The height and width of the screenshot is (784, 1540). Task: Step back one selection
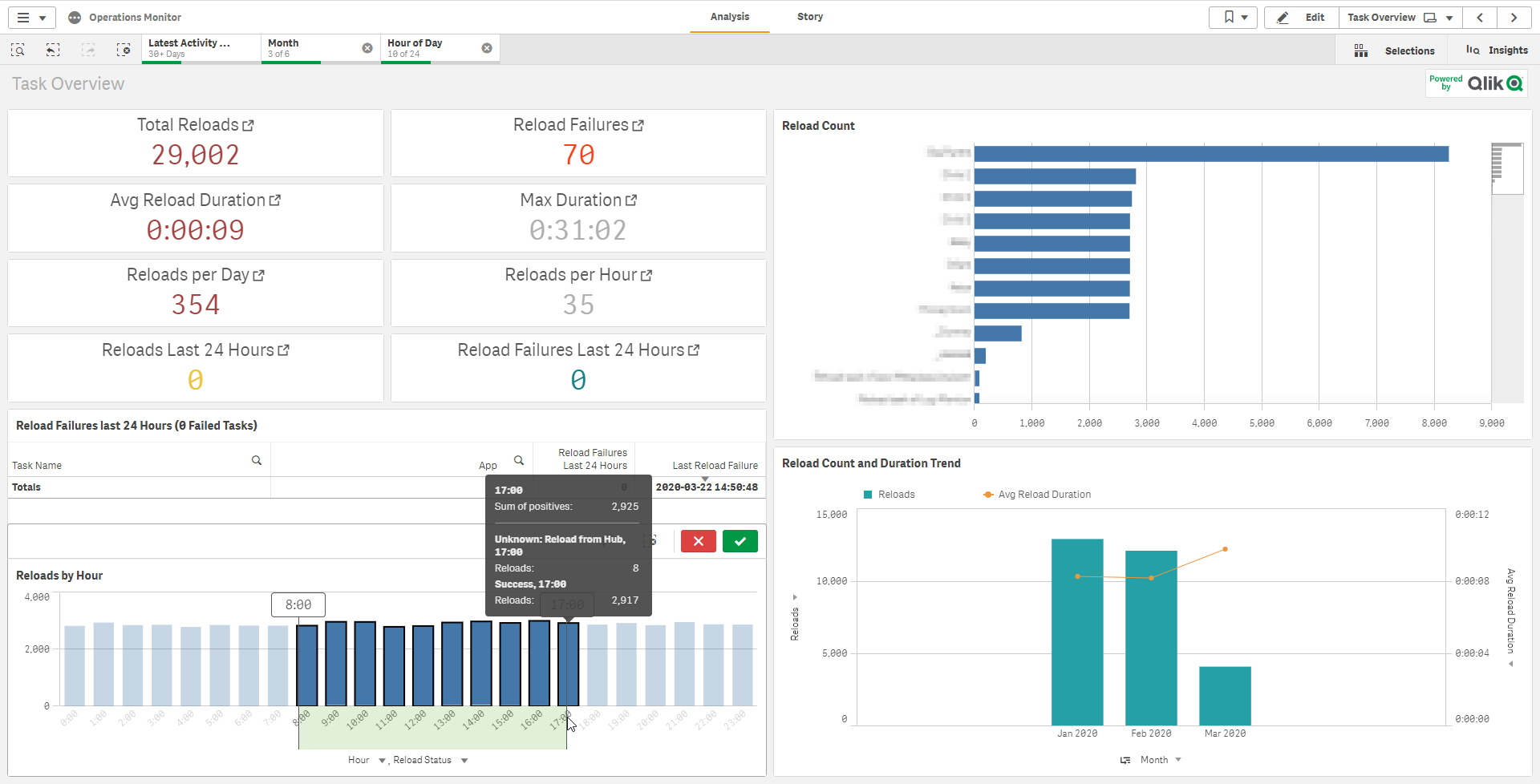click(53, 50)
